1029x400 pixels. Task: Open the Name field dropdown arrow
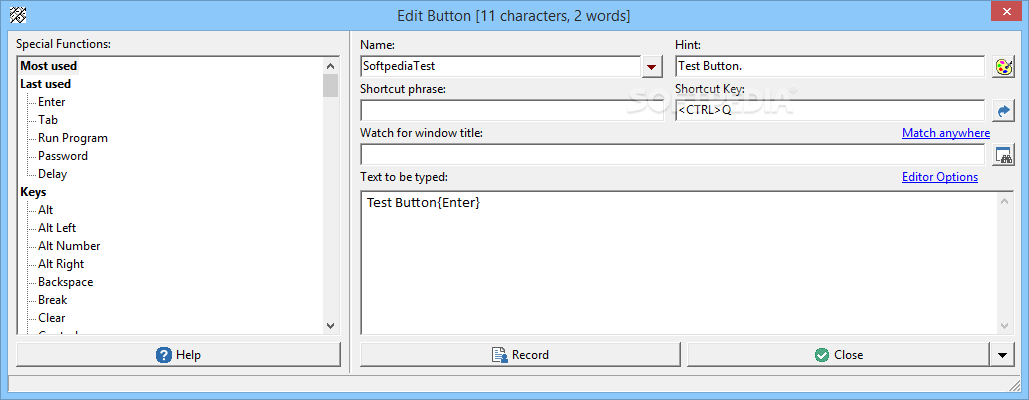point(652,67)
